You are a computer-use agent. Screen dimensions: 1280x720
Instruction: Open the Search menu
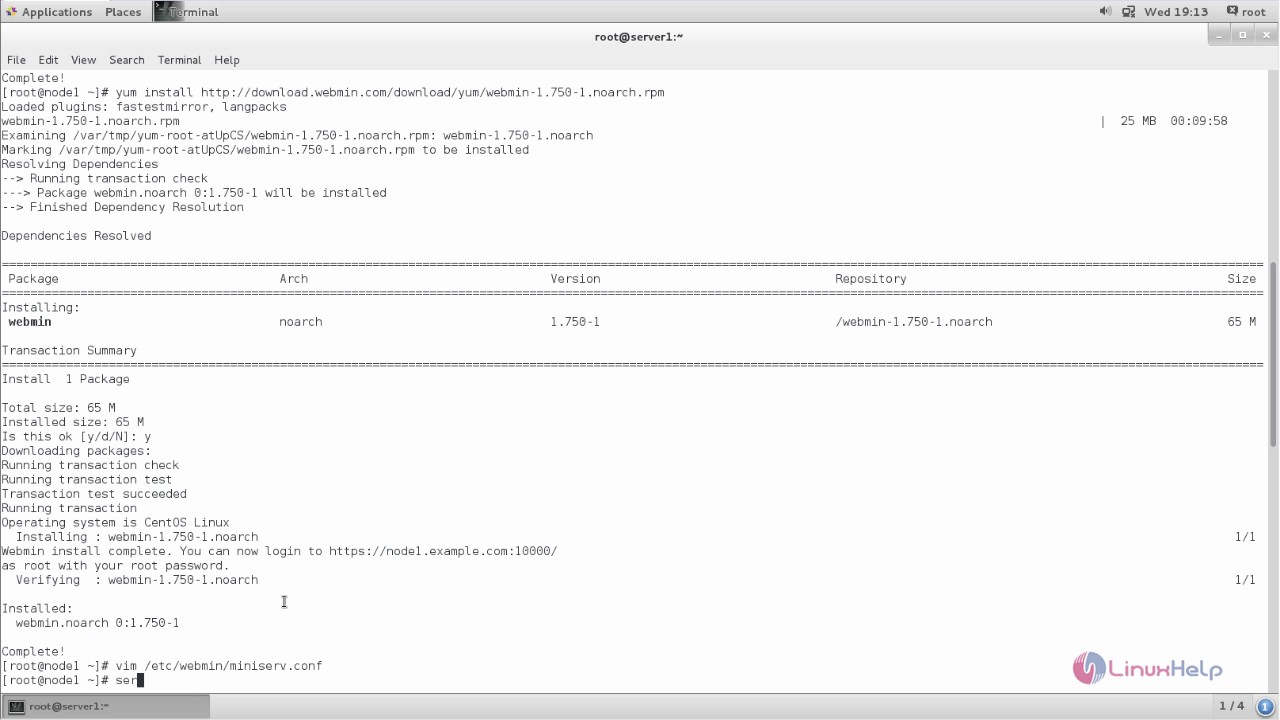tap(127, 60)
